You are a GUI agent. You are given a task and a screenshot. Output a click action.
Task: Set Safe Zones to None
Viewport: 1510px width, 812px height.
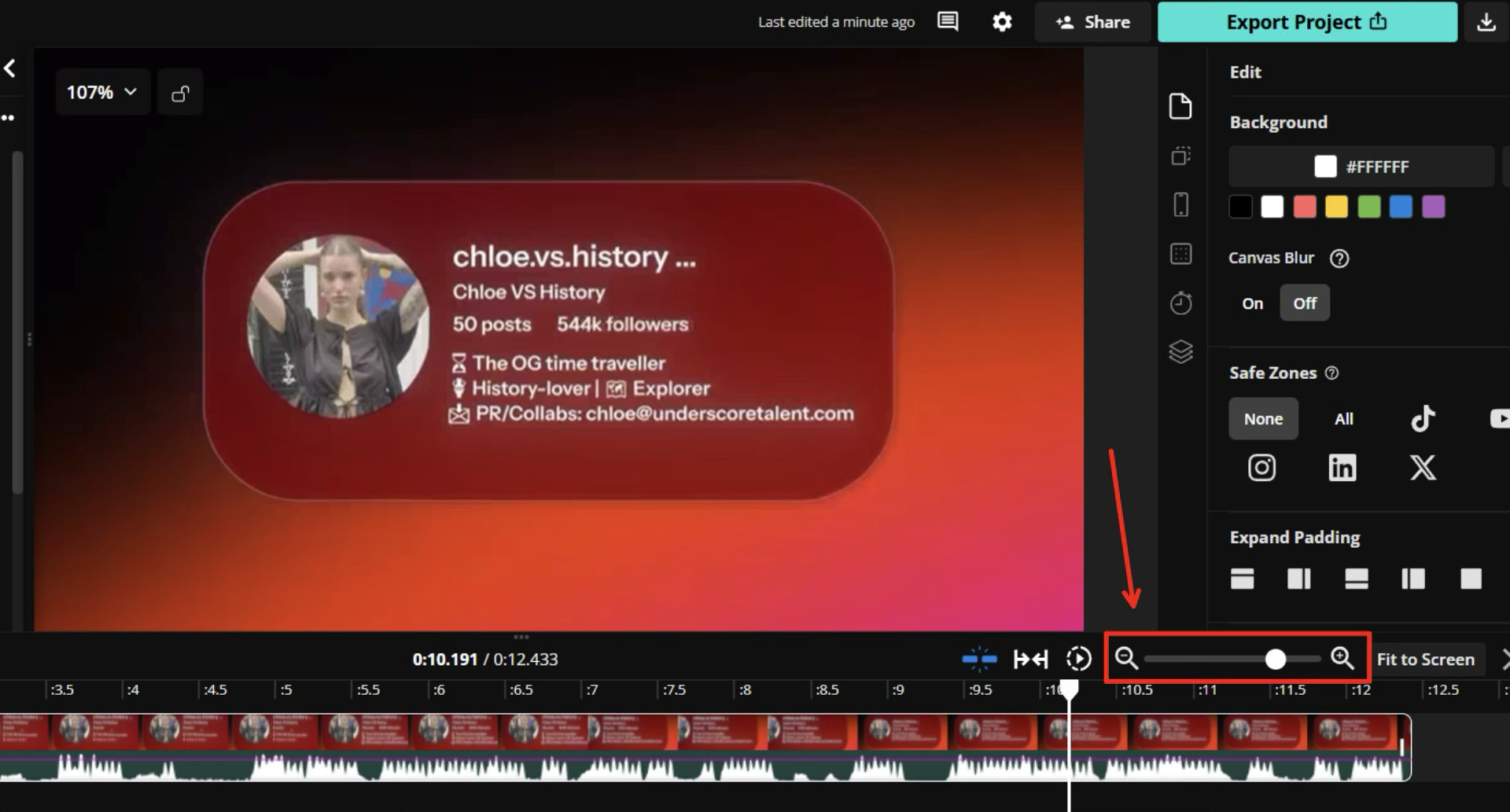pyautogui.click(x=1263, y=419)
